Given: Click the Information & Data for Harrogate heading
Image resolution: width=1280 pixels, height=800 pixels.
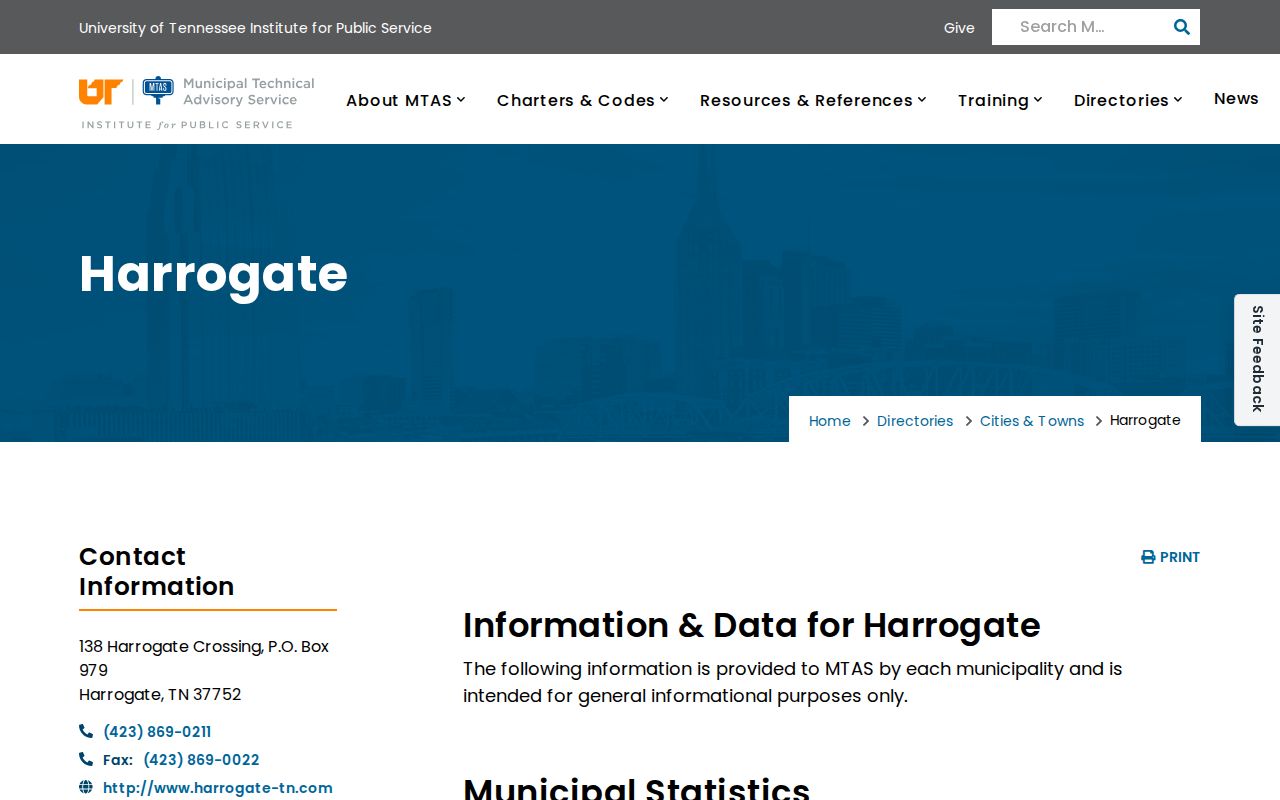Looking at the screenshot, I should [752, 625].
